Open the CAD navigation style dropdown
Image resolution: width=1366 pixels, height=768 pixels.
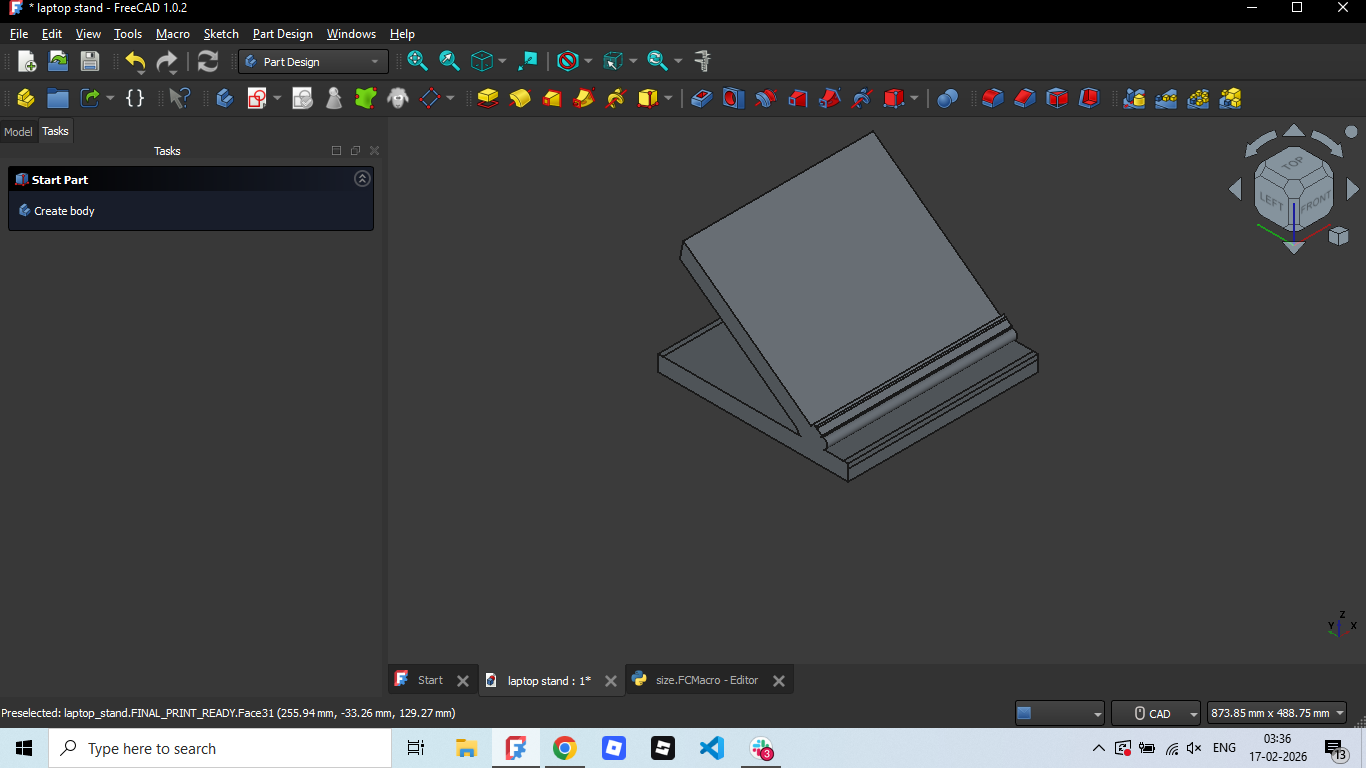(1155, 713)
